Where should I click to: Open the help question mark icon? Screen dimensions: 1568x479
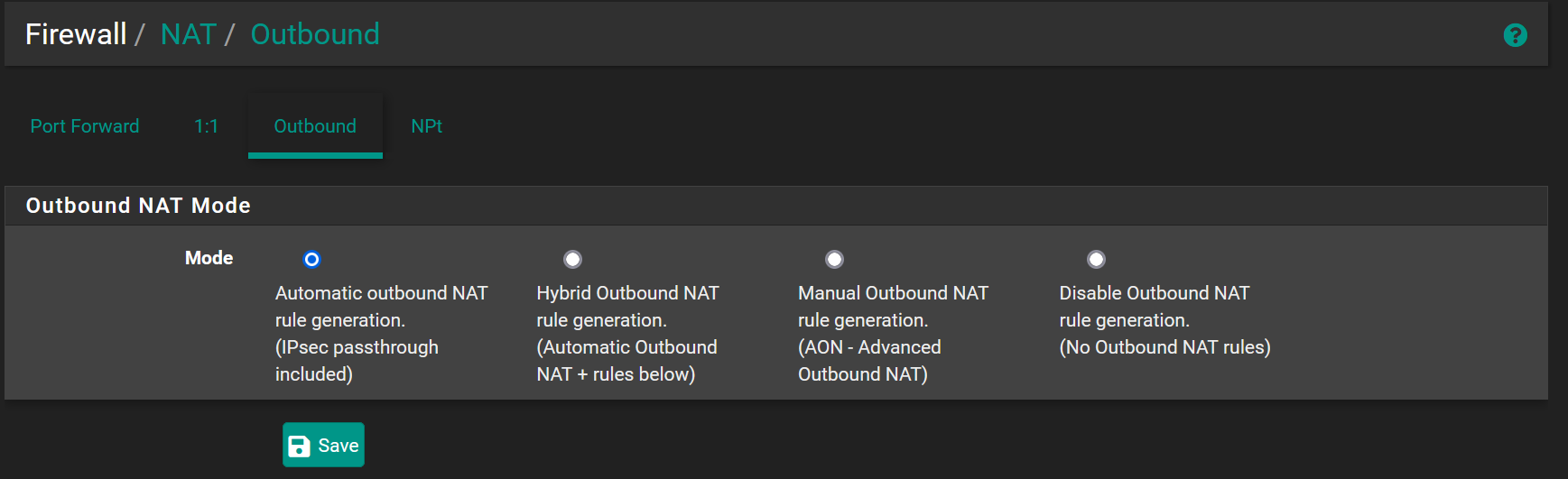pos(1515,35)
